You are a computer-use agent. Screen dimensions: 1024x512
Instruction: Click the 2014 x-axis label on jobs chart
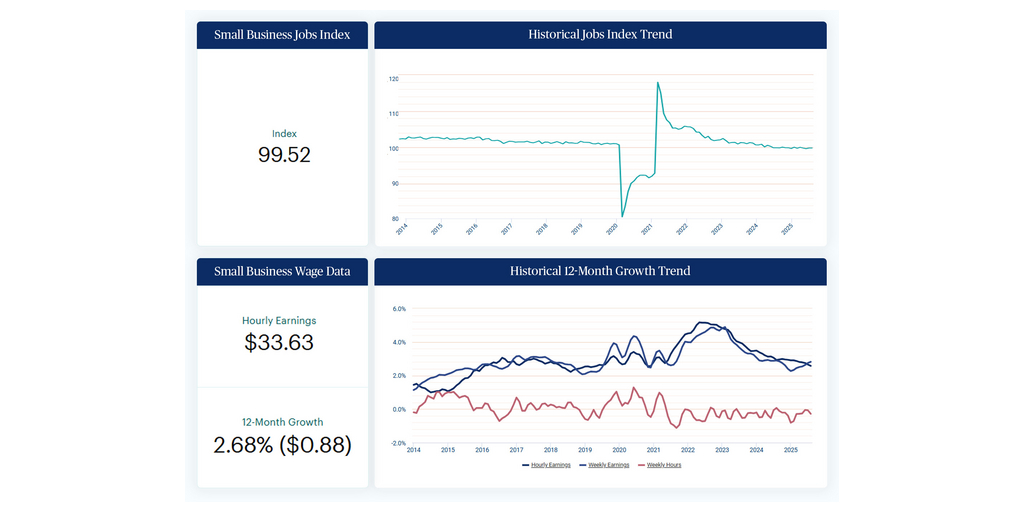click(402, 228)
